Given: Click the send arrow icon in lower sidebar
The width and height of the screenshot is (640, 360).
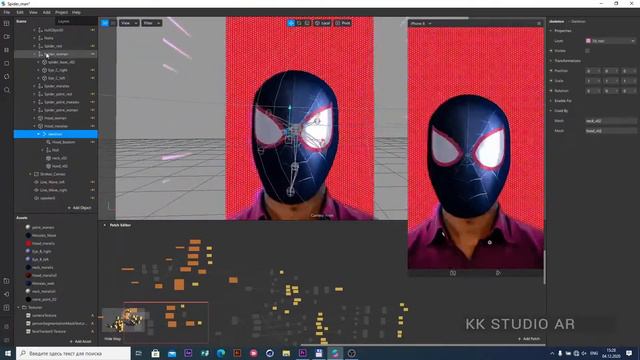Looking at the screenshot, I should pyautogui.click(x=7, y=294).
